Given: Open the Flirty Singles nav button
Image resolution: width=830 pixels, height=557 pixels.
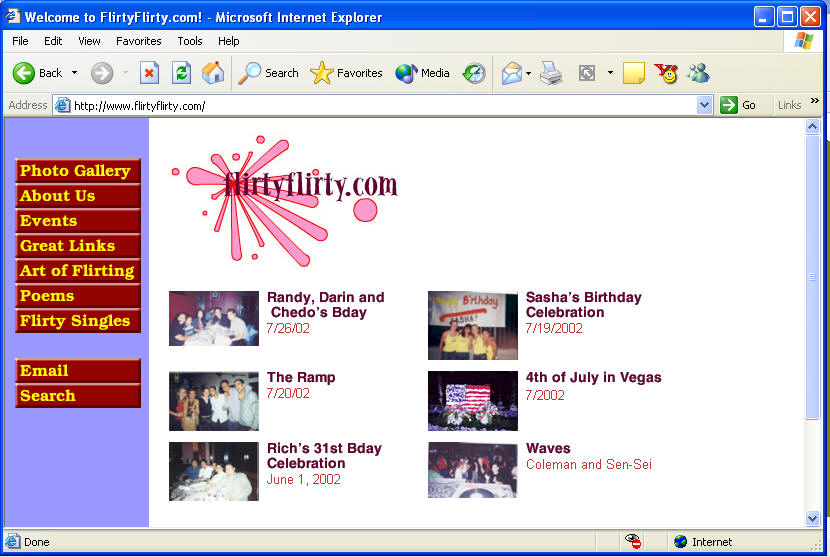Looking at the screenshot, I should click(x=78, y=320).
